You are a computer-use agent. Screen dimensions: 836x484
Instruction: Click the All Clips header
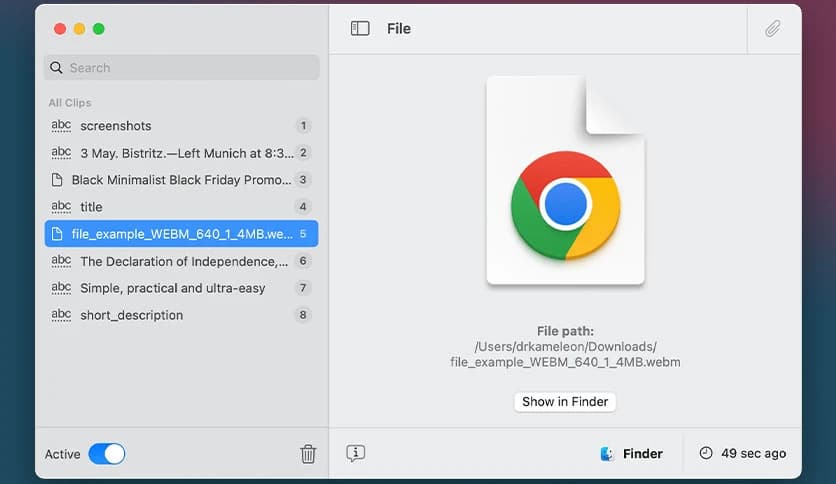(70, 103)
